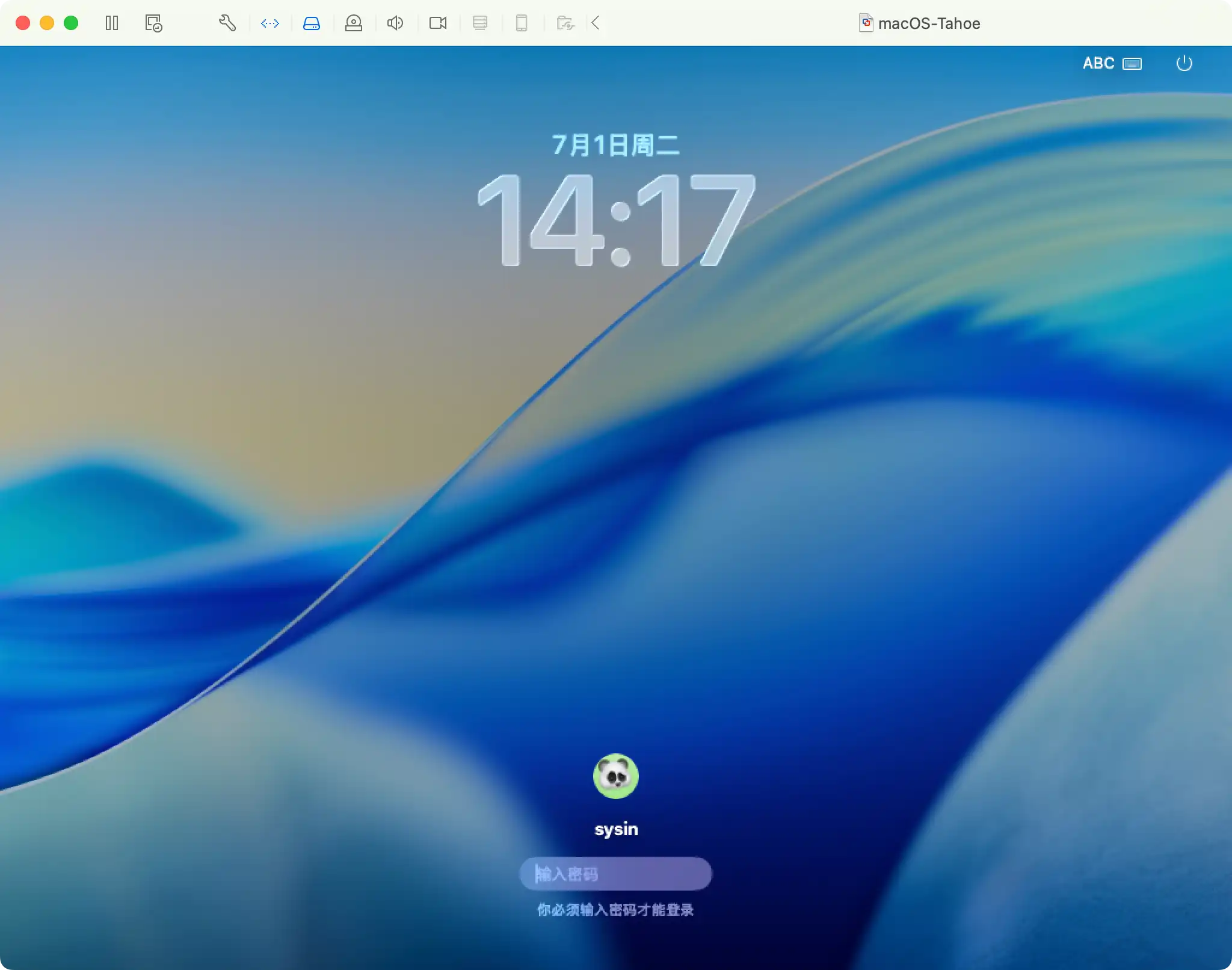Click the document icon beside macOS-Tahoe title
This screenshot has width=1232, height=970.
[x=866, y=23]
